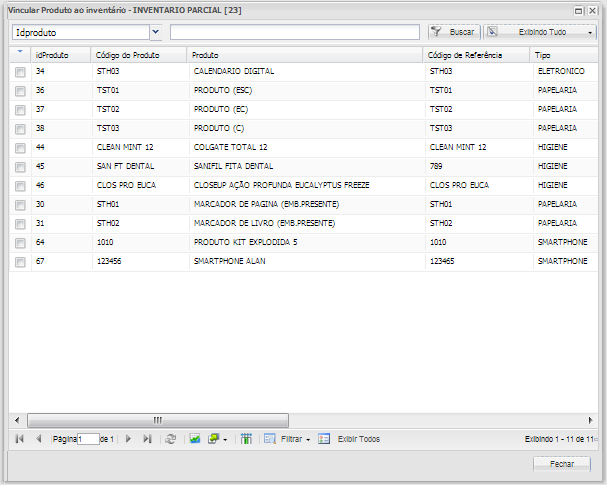Click the Exibindo 1 - 11 de 11 status text

tap(561, 439)
